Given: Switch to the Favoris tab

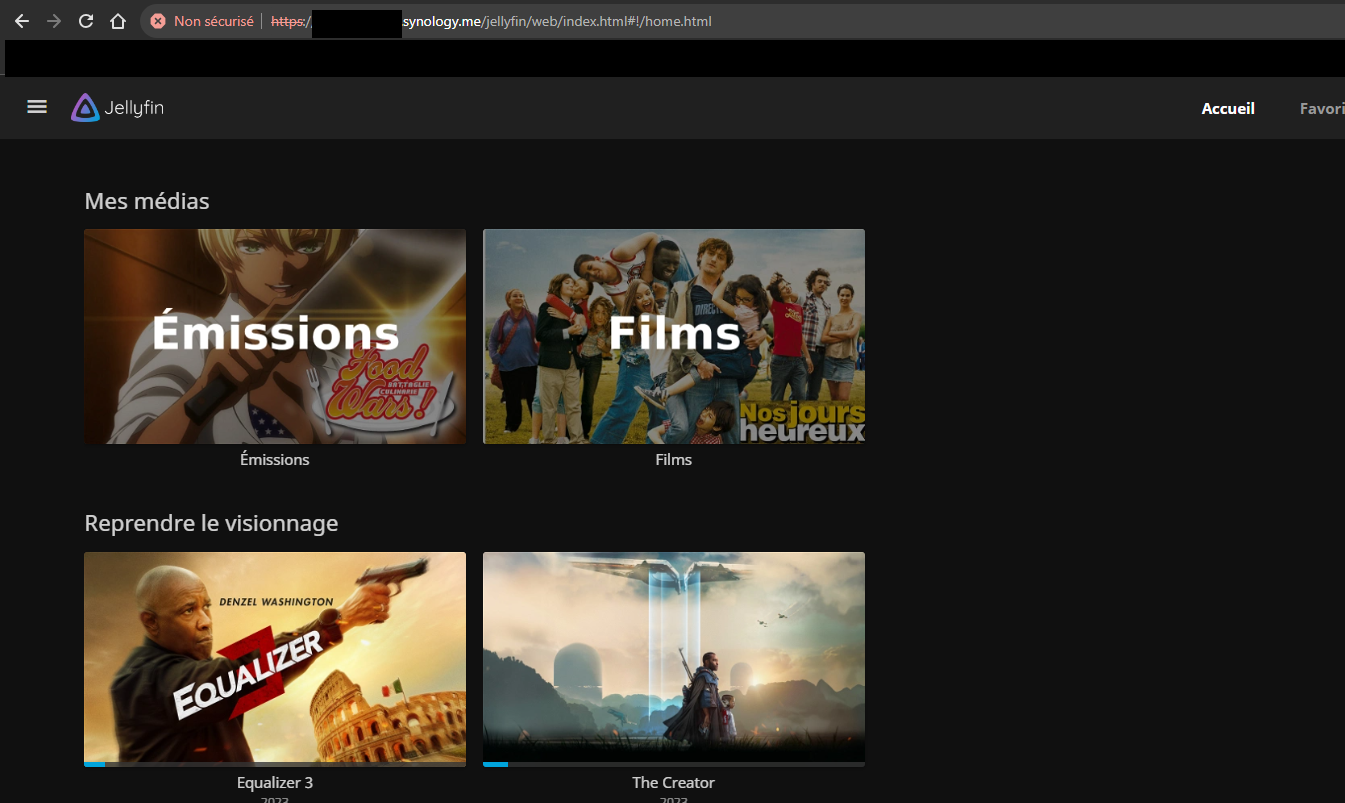Looking at the screenshot, I should click(1321, 109).
